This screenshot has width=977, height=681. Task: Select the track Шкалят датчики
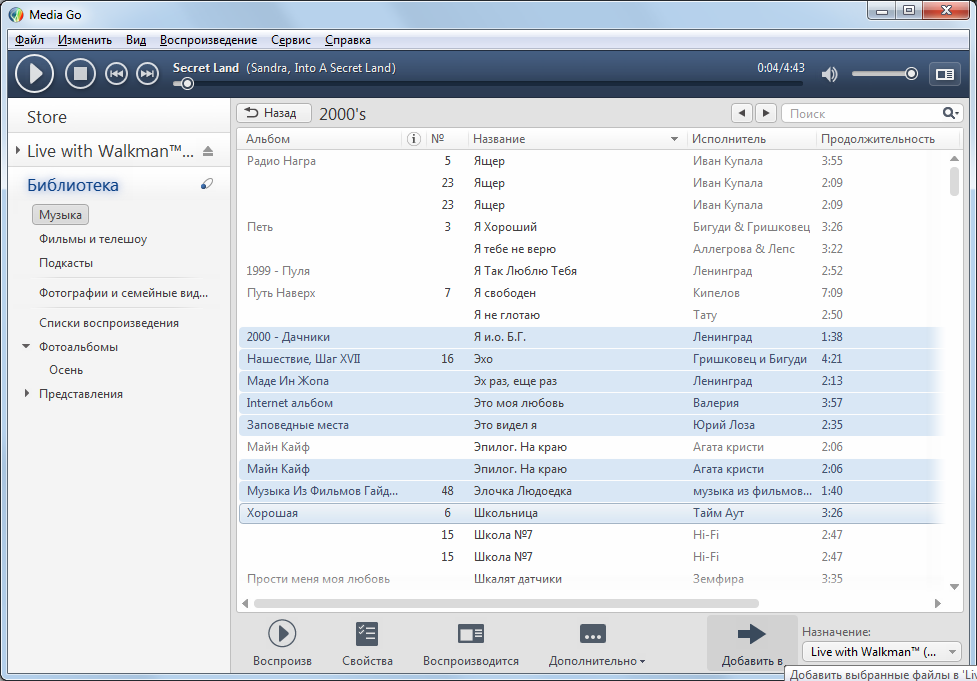pyautogui.click(x=518, y=579)
